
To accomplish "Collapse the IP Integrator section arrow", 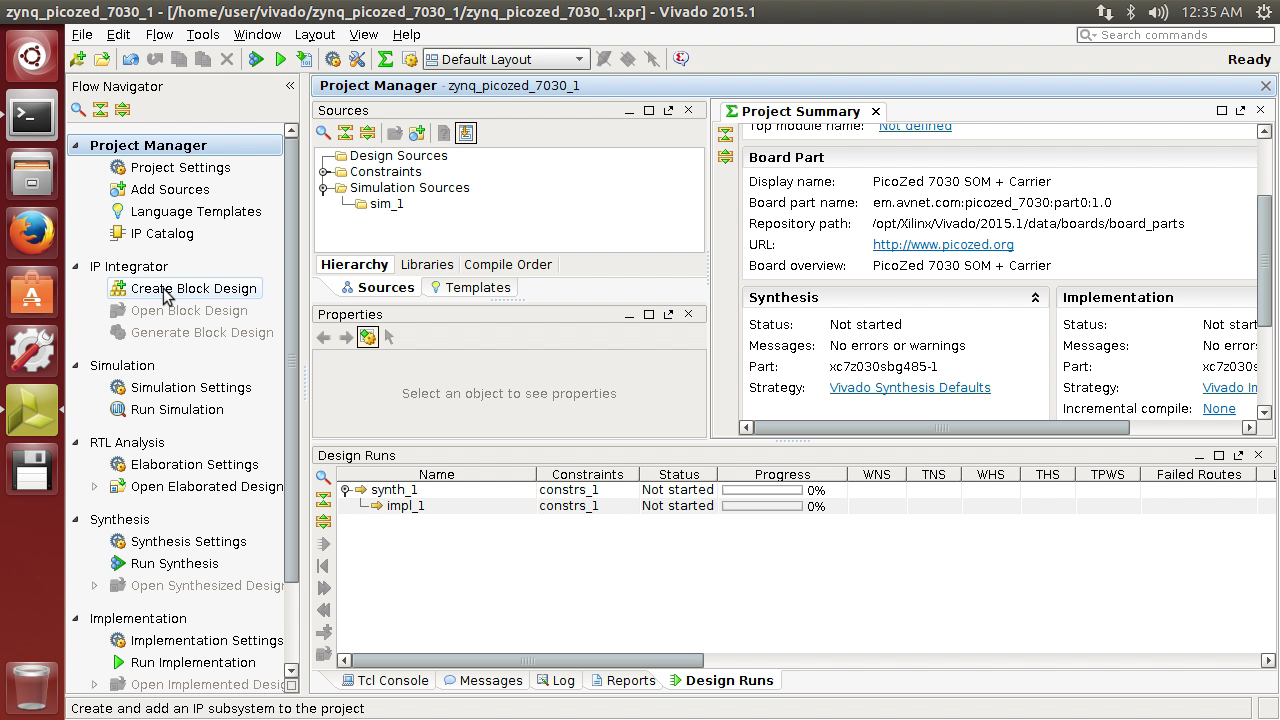I will [75, 266].
